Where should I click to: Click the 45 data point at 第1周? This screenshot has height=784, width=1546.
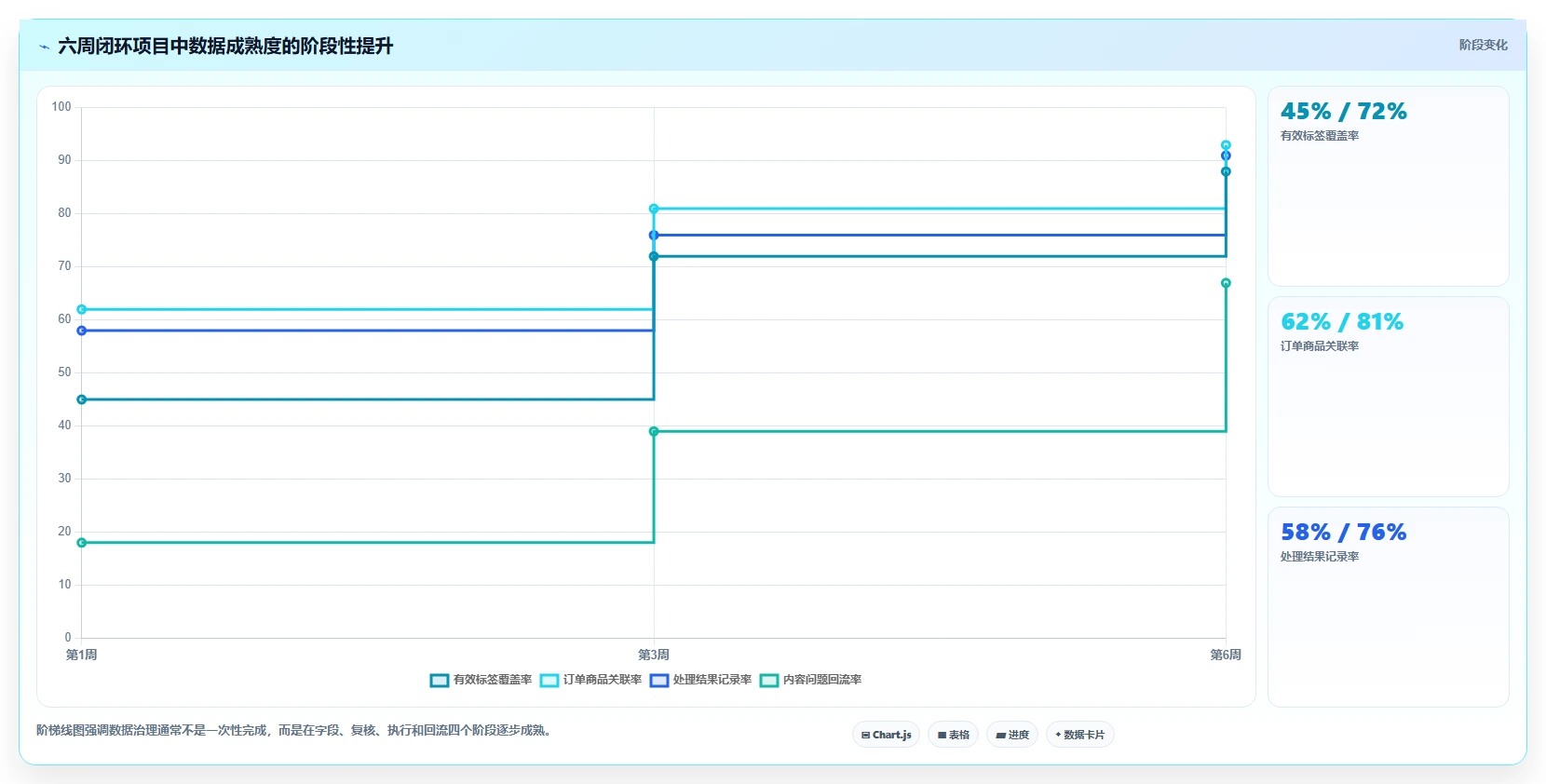pyautogui.click(x=82, y=399)
